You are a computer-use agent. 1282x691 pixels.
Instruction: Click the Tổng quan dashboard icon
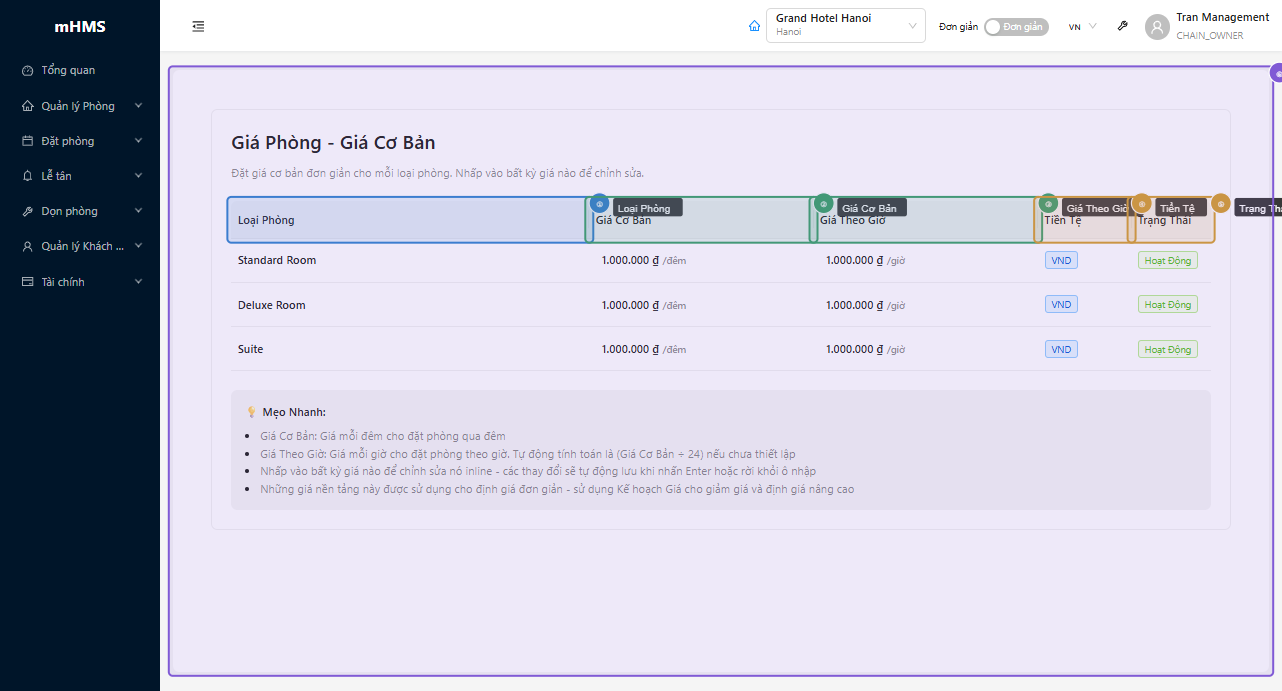28,71
